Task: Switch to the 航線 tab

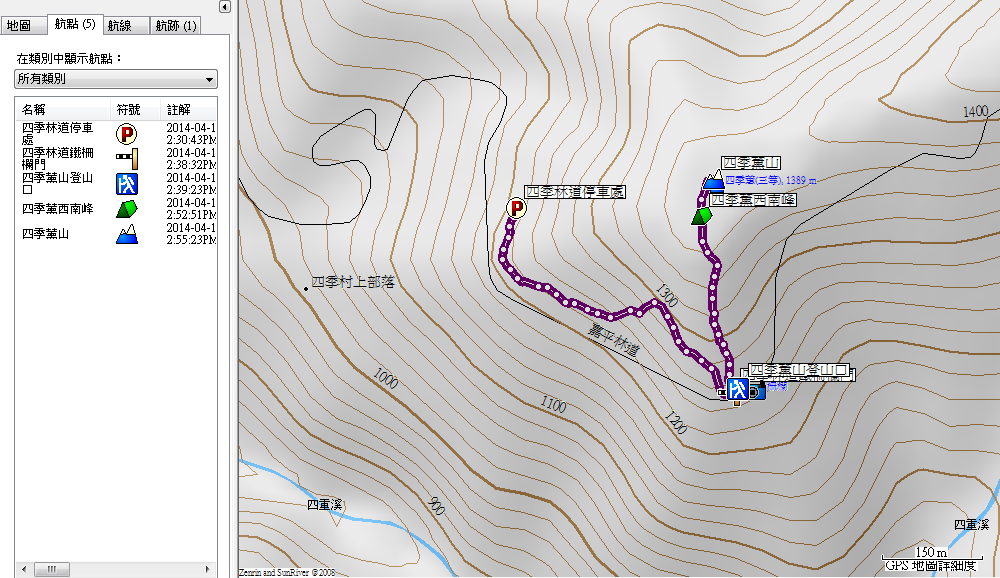Action: (119, 25)
